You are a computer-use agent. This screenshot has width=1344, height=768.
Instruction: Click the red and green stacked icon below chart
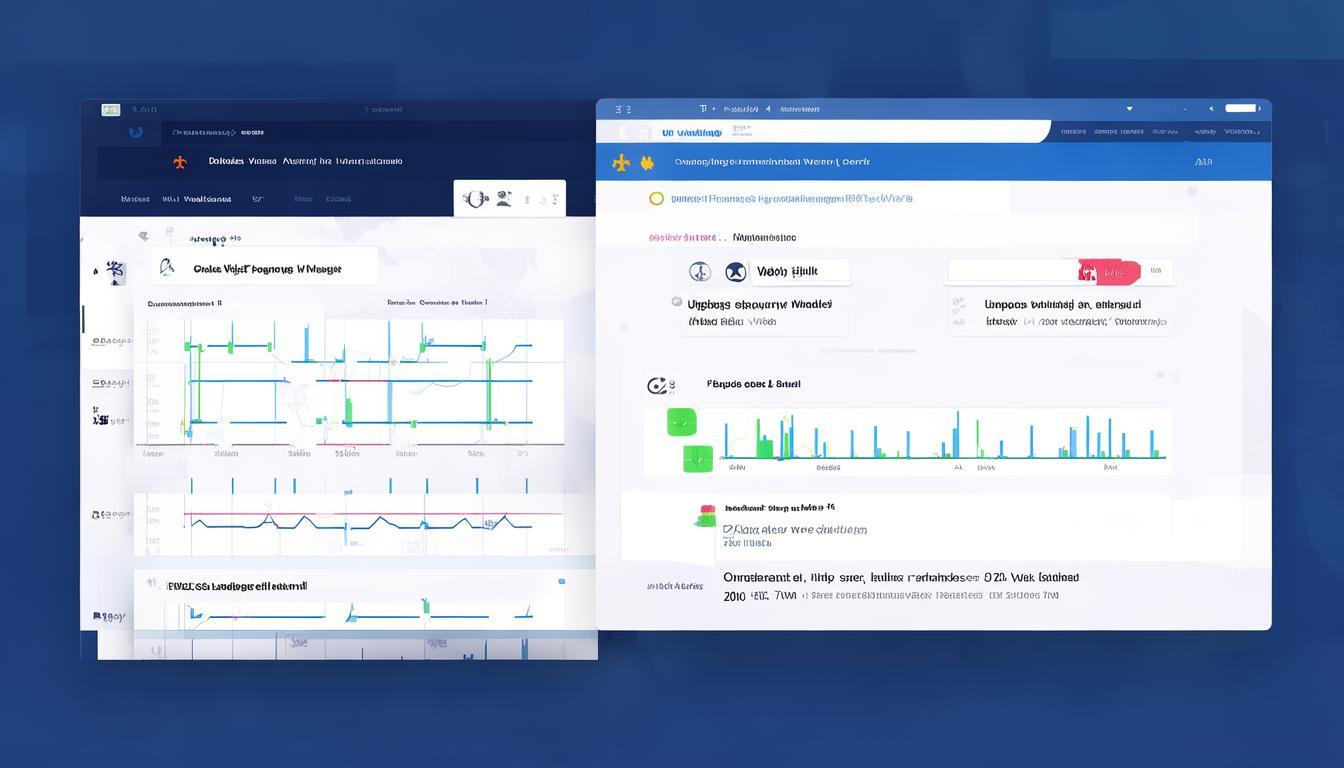click(x=706, y=515)
